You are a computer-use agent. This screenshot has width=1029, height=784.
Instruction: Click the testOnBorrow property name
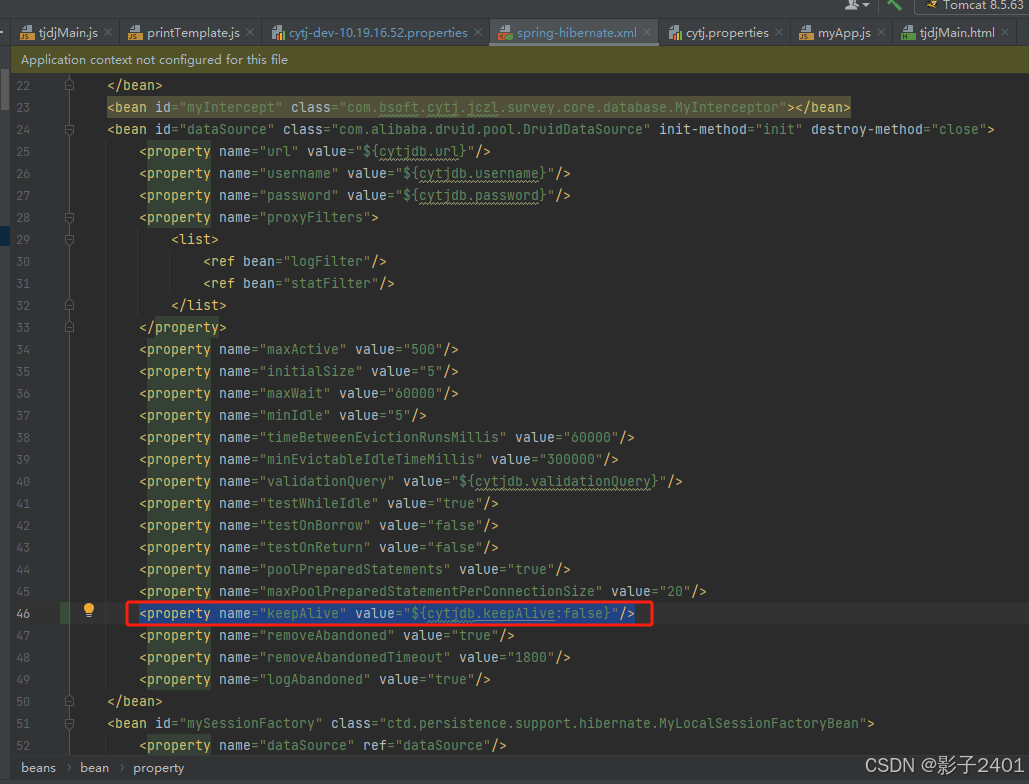tap(314, 526)
